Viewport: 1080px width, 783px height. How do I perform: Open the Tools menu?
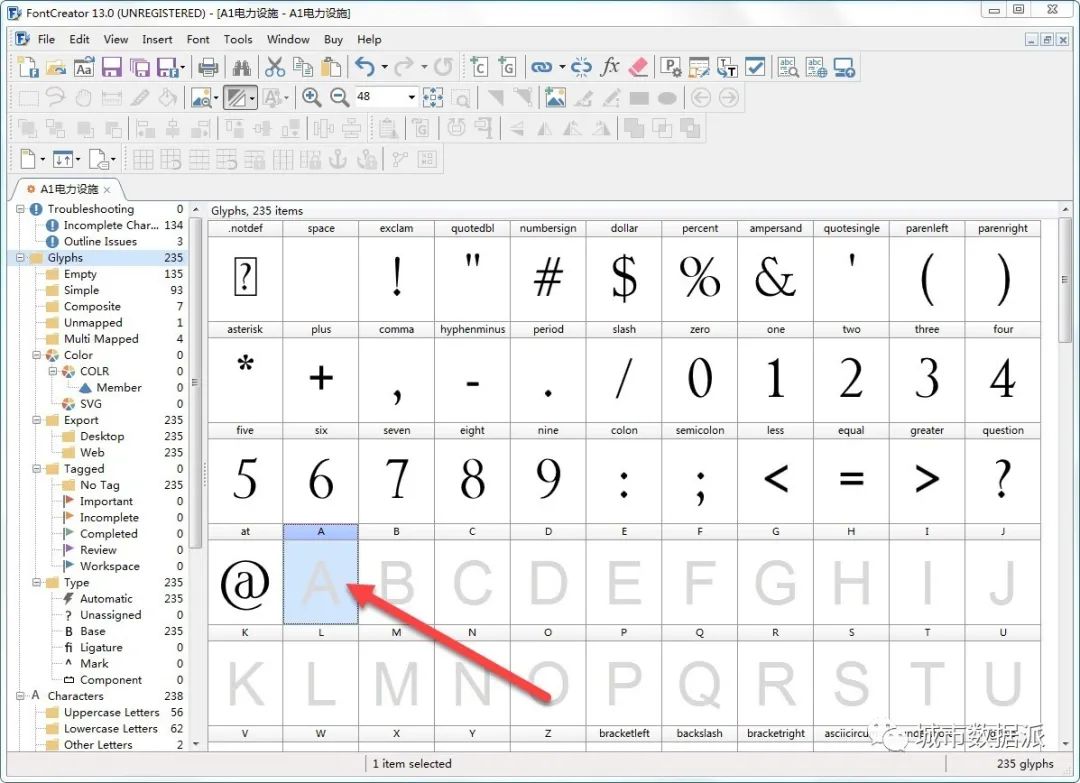pos(238,39)
